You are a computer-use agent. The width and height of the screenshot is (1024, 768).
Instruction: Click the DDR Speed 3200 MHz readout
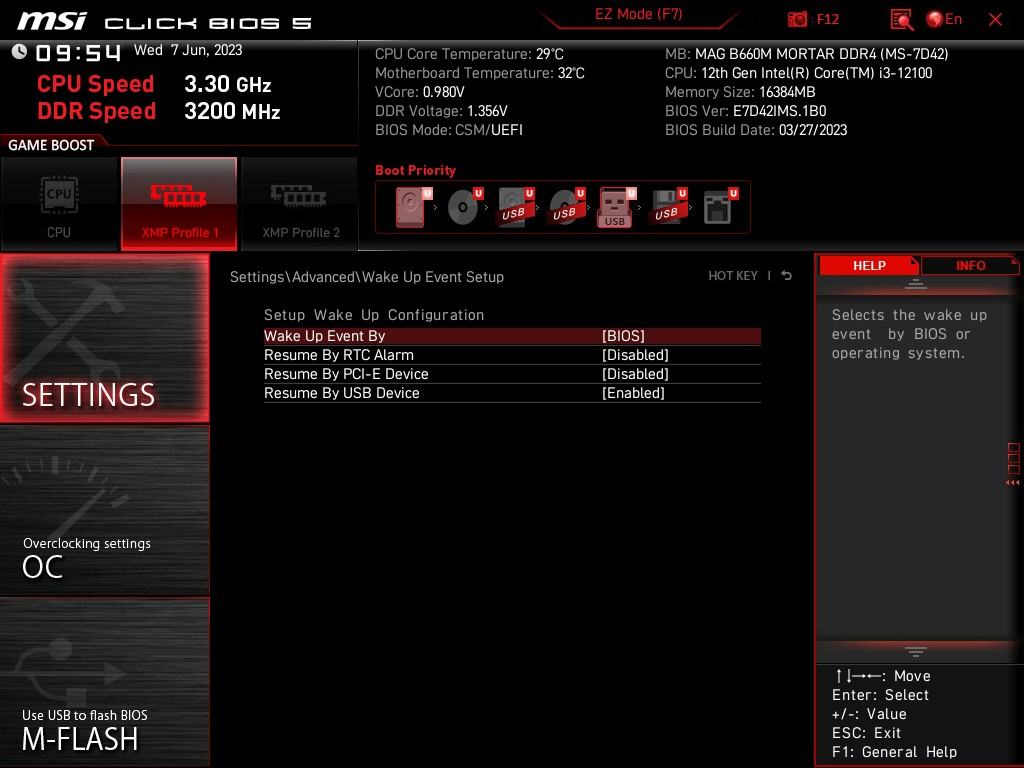[159, 111]
